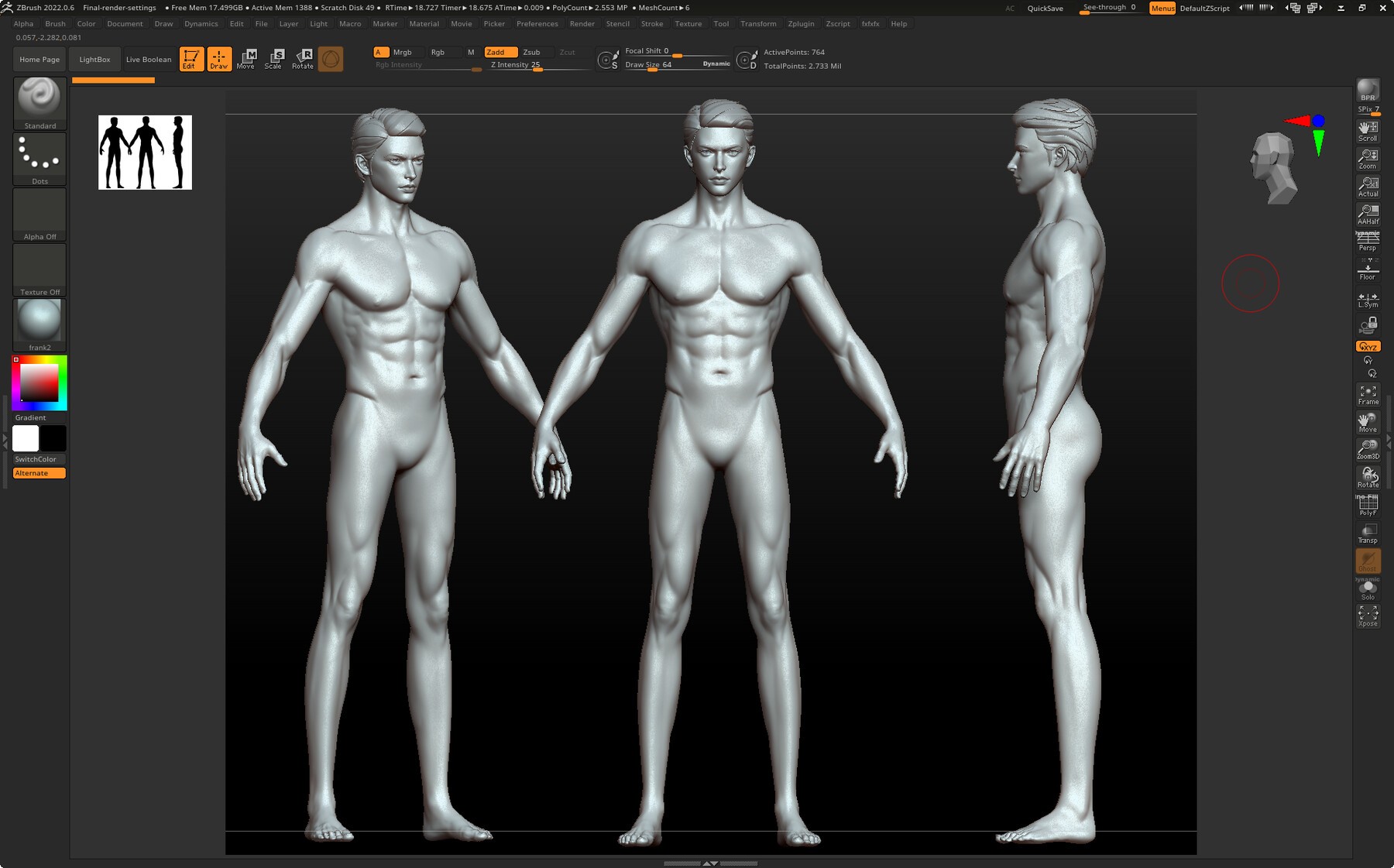Toggle Persp perspective view

(1368, 242)
